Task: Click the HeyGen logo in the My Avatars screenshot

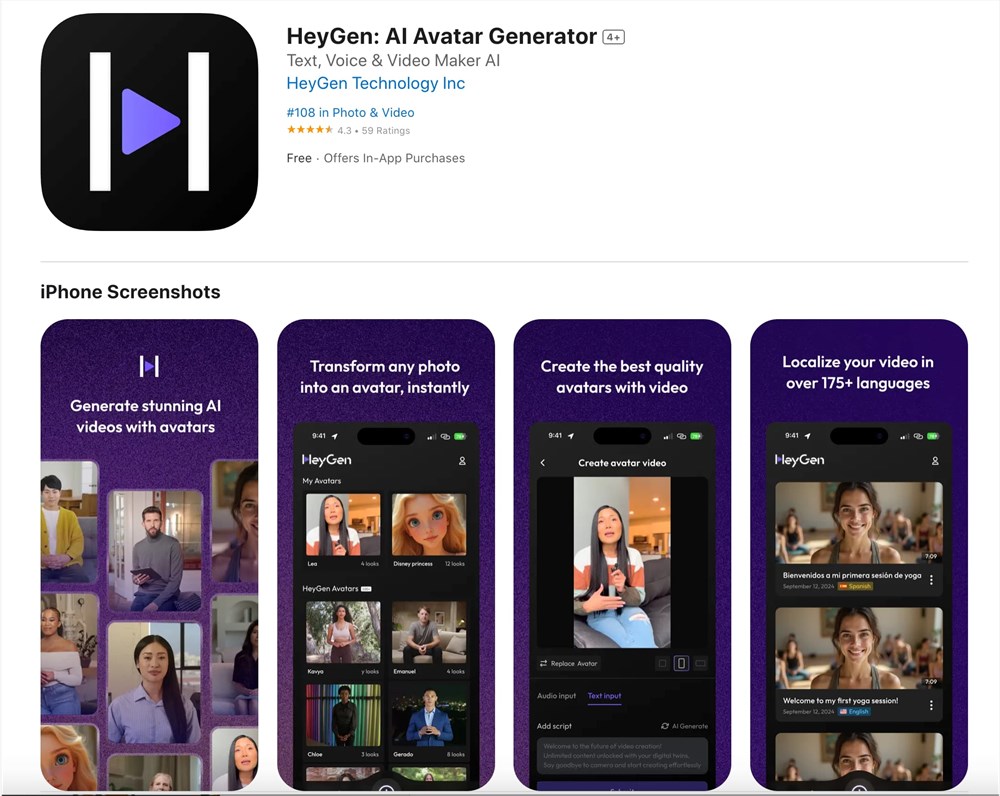Action: tap(327, 460)
